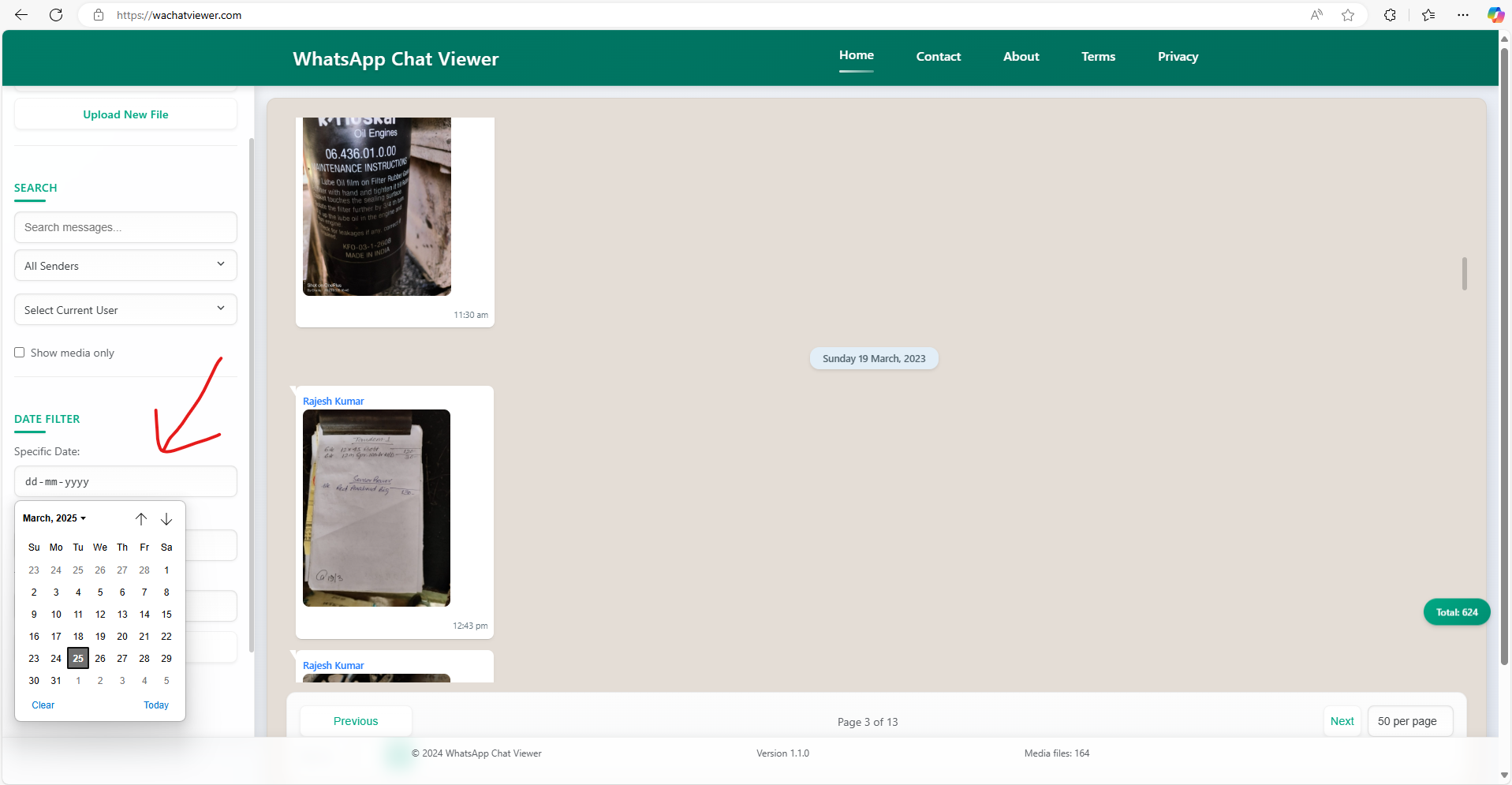
Task: Go to previous month in the calendar
Action: click(x=141, y=518)
